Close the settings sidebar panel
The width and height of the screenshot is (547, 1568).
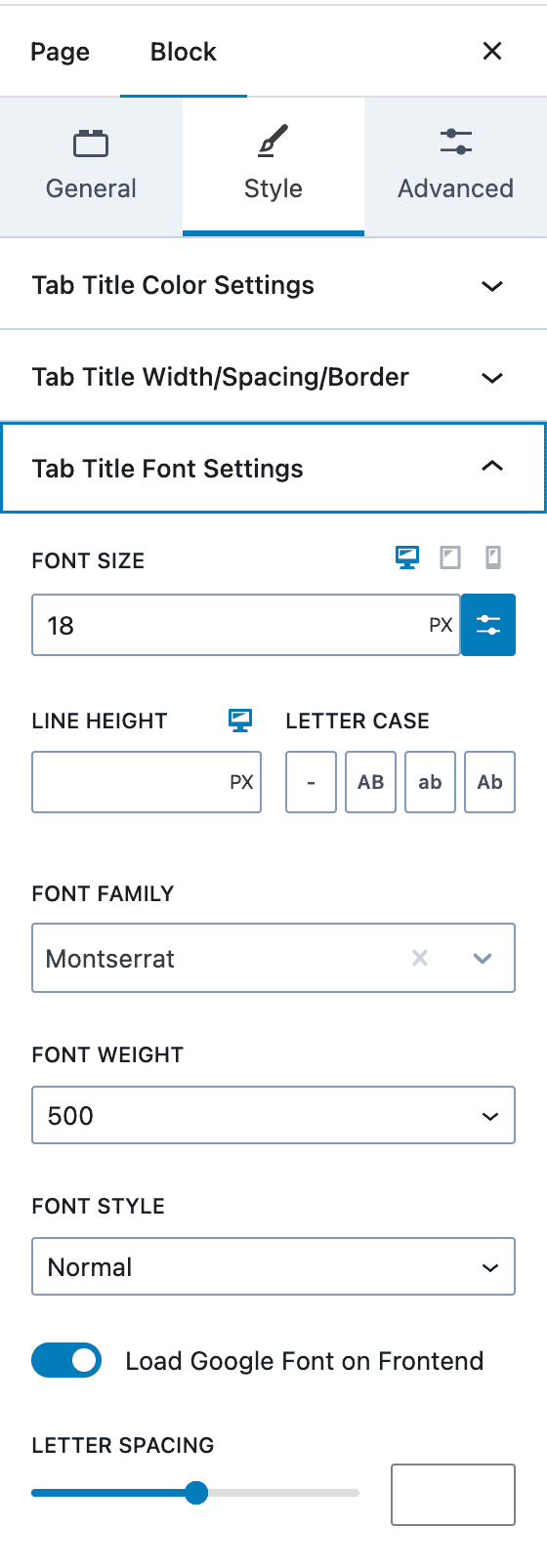click(x=492, y=51)
